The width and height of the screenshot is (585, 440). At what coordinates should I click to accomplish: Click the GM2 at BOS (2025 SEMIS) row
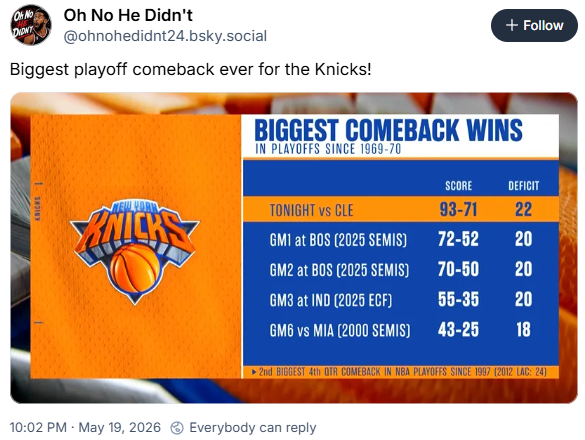[x=401, y=269]
